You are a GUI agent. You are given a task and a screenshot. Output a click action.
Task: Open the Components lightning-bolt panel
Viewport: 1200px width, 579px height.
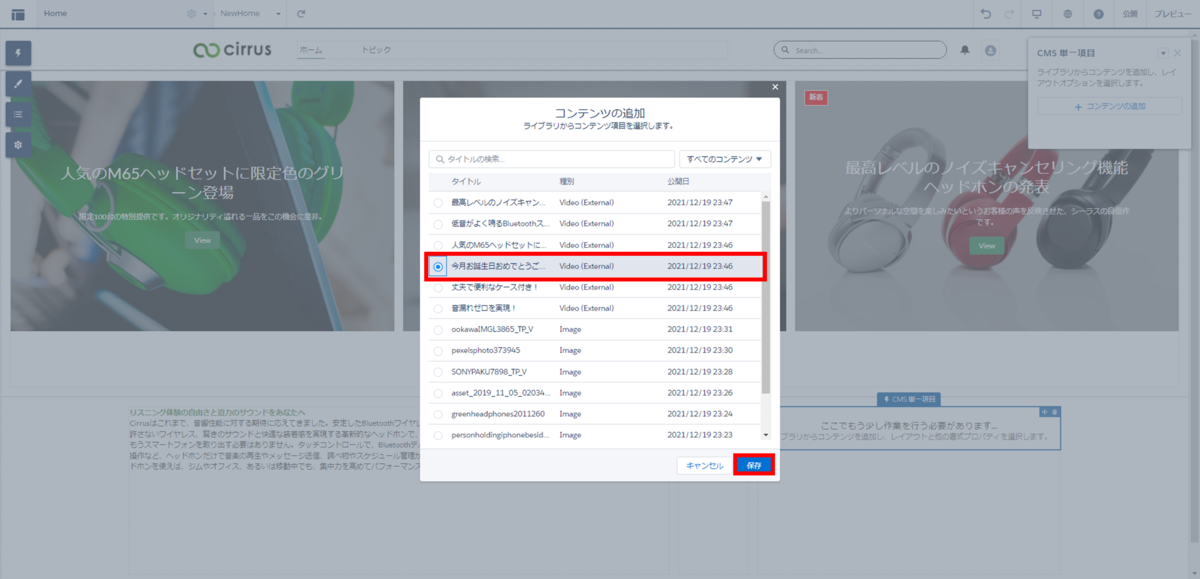coord(18,53)
